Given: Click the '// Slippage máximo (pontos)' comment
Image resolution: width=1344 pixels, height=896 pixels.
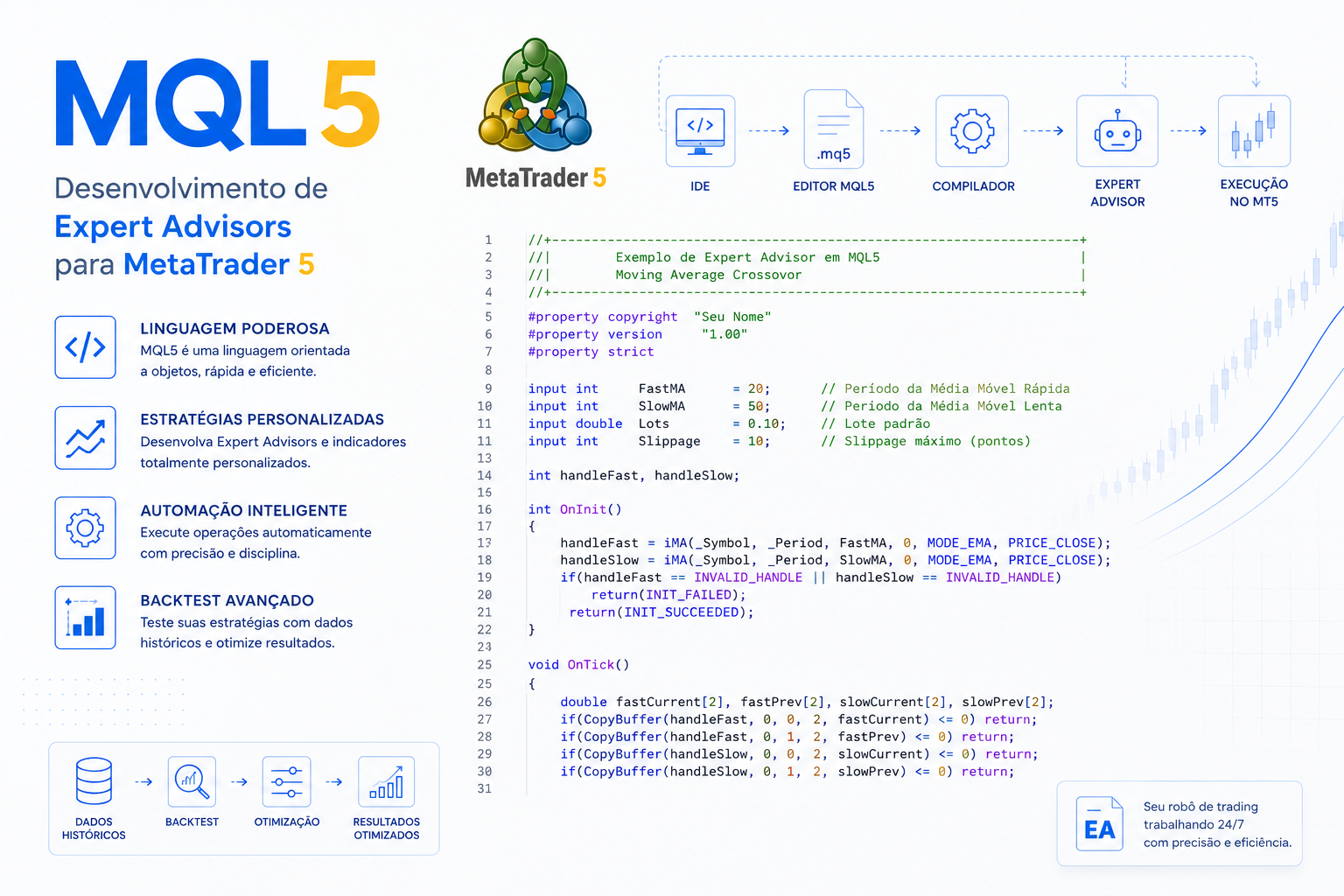Looking at the screenshot, I should point(926,441).
